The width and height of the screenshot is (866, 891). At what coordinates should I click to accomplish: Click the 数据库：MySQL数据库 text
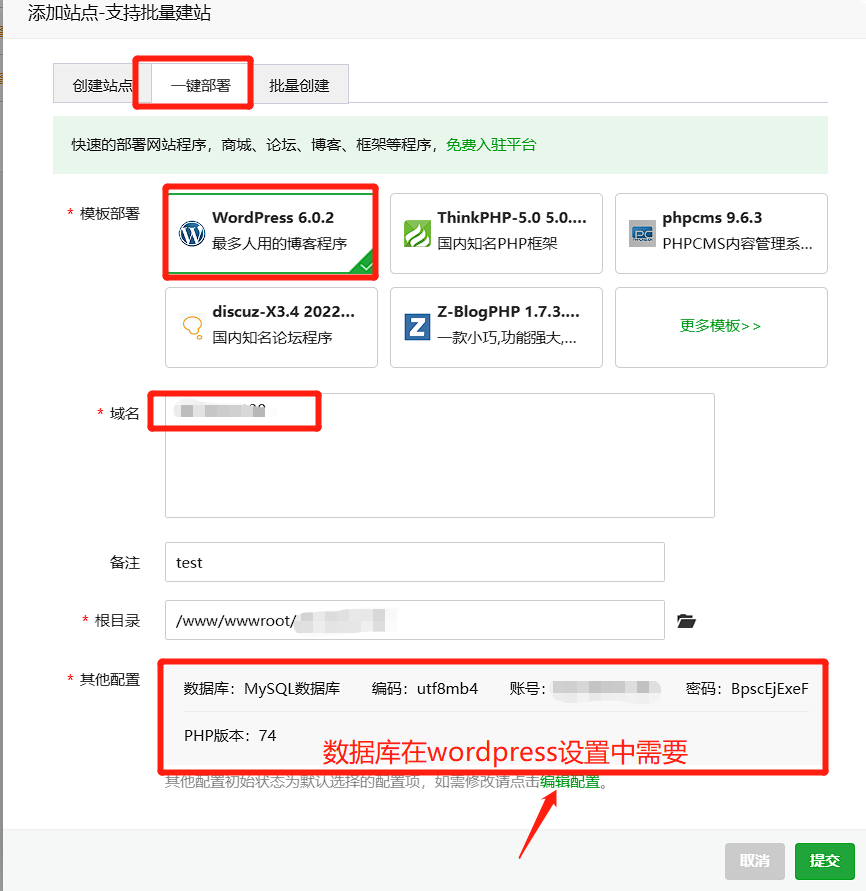pyautogui.click(x=262, y=689)
